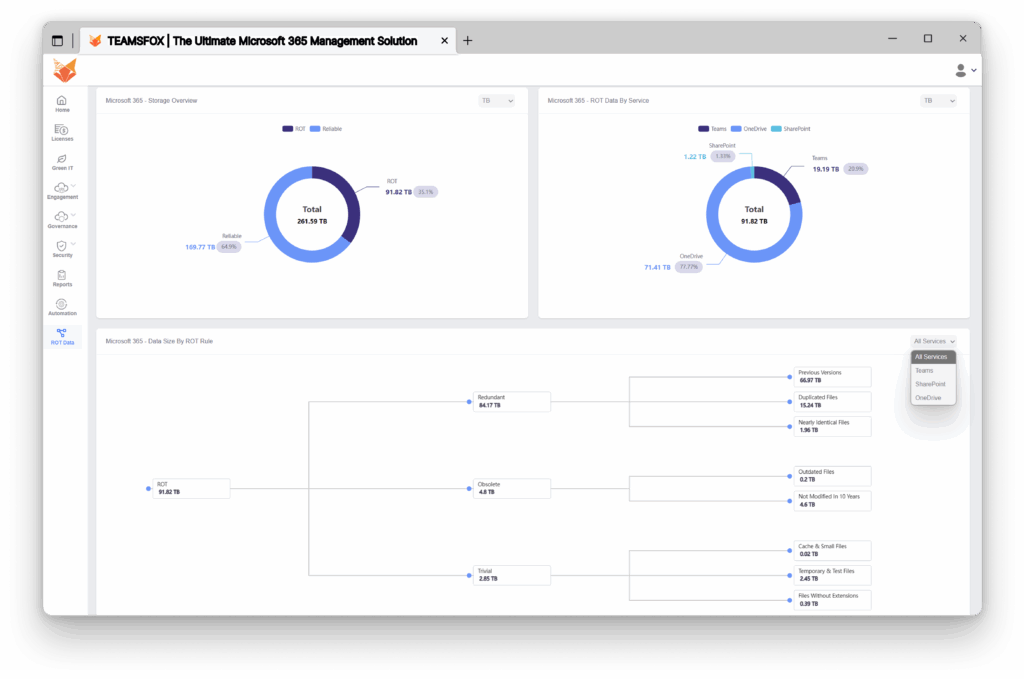Select the Redundant 84.17 TB node
This screenshot has height=679, width=1024.
pyautogui.click(x=511, y=402)
